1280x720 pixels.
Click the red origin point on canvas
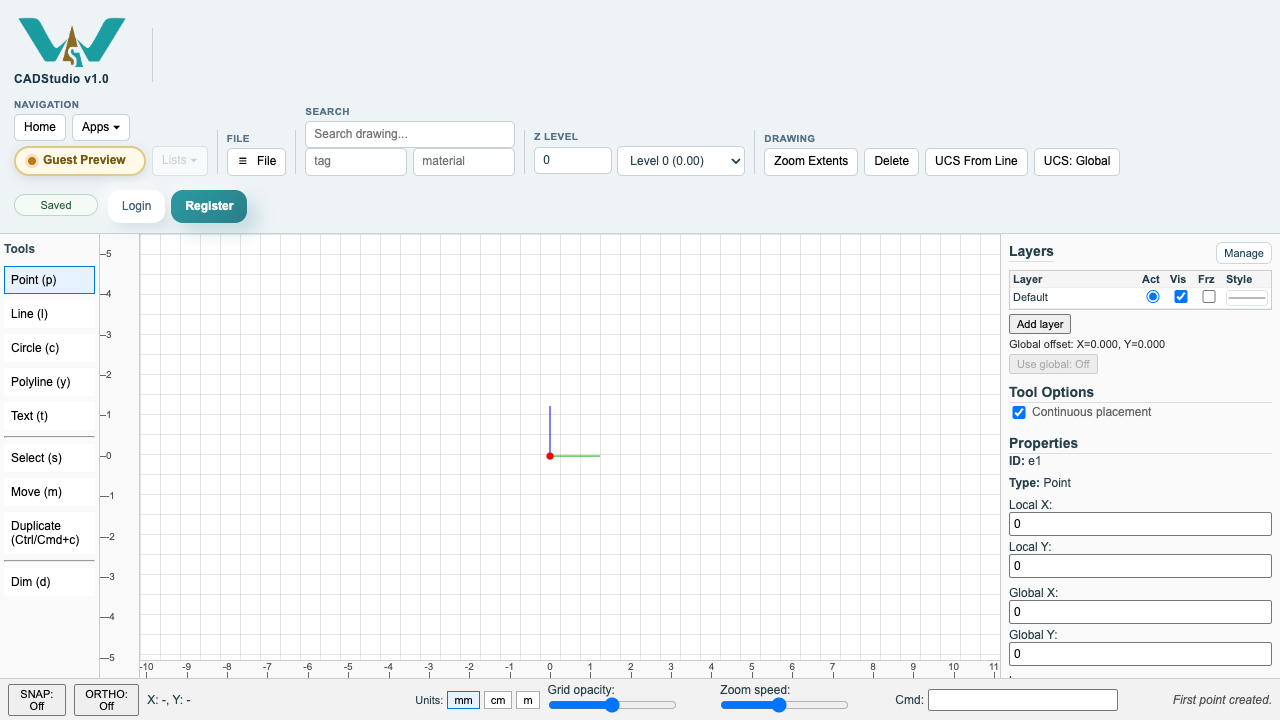[x=550, y=456]
